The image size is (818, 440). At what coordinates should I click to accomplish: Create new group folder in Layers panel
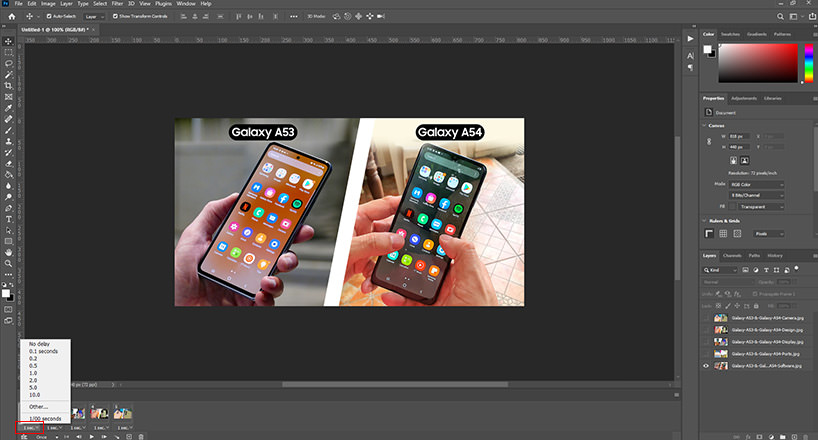(783, 436)
